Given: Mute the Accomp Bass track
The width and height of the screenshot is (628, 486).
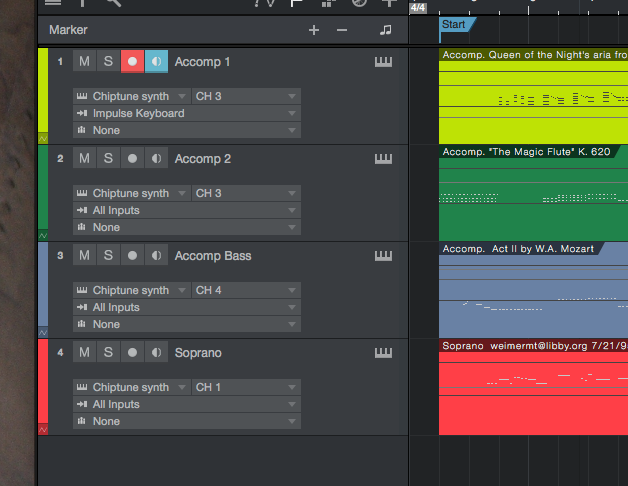Looking at the screenshot, I should (84, 255).
